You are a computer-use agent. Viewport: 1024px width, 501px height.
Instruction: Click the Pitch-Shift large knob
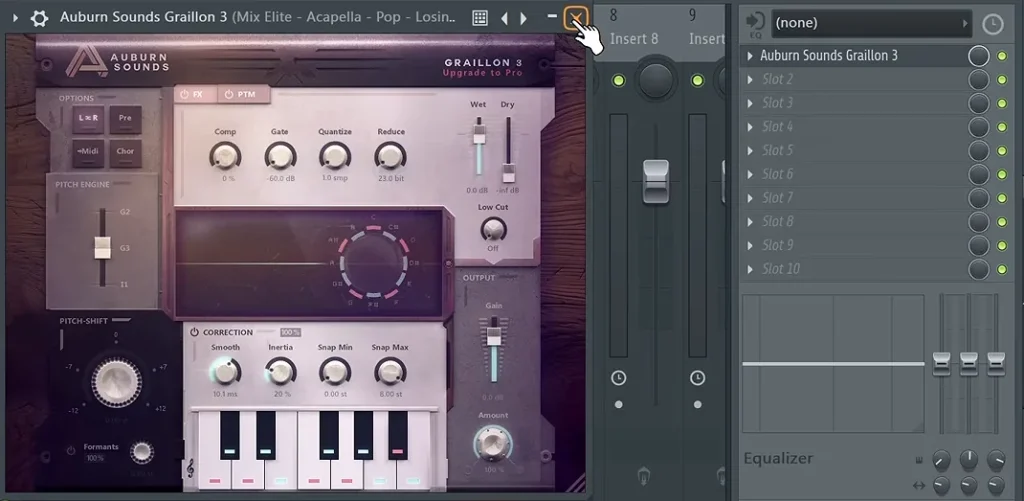click(x=116, y=383)
